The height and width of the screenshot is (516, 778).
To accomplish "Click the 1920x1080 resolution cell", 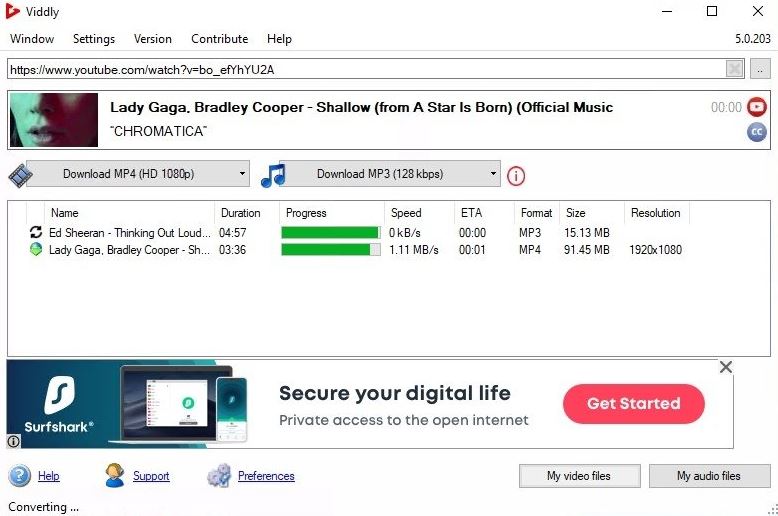I will (655, 250).
